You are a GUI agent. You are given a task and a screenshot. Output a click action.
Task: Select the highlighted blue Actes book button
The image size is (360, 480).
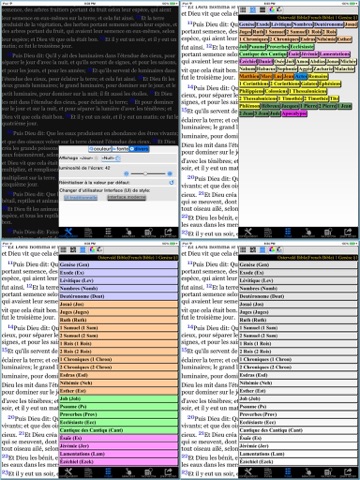coord(301,76)
